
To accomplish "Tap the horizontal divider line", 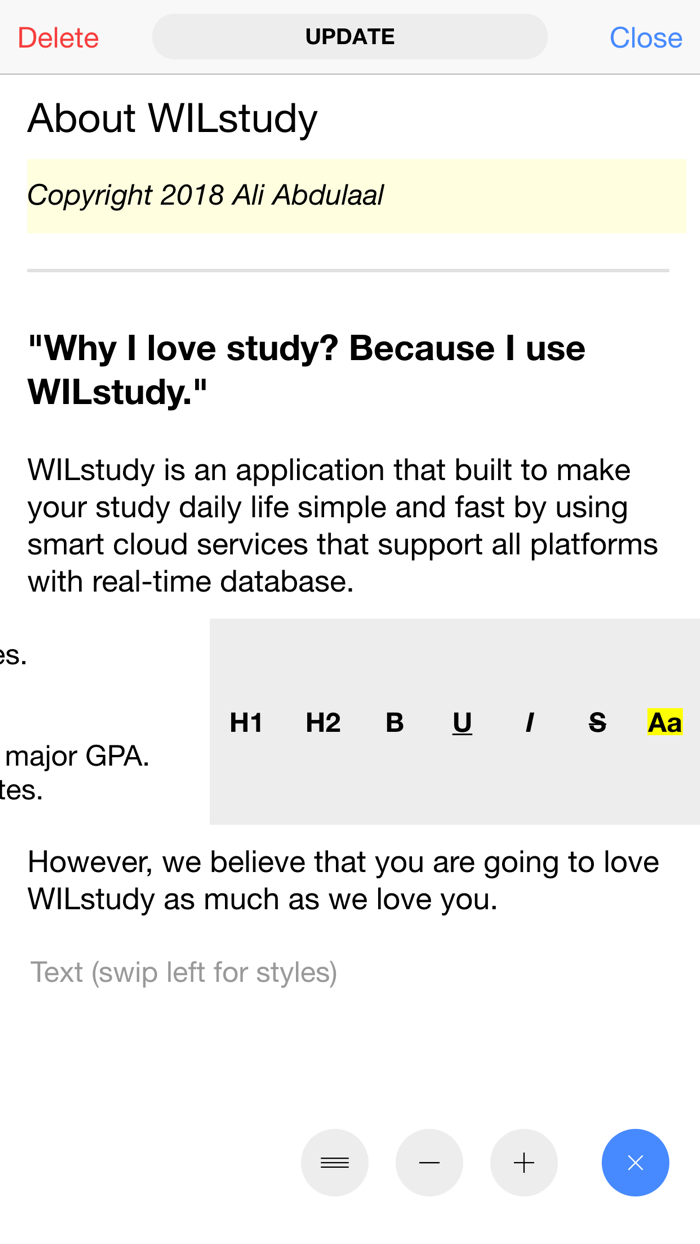I will tap(350, 268).
